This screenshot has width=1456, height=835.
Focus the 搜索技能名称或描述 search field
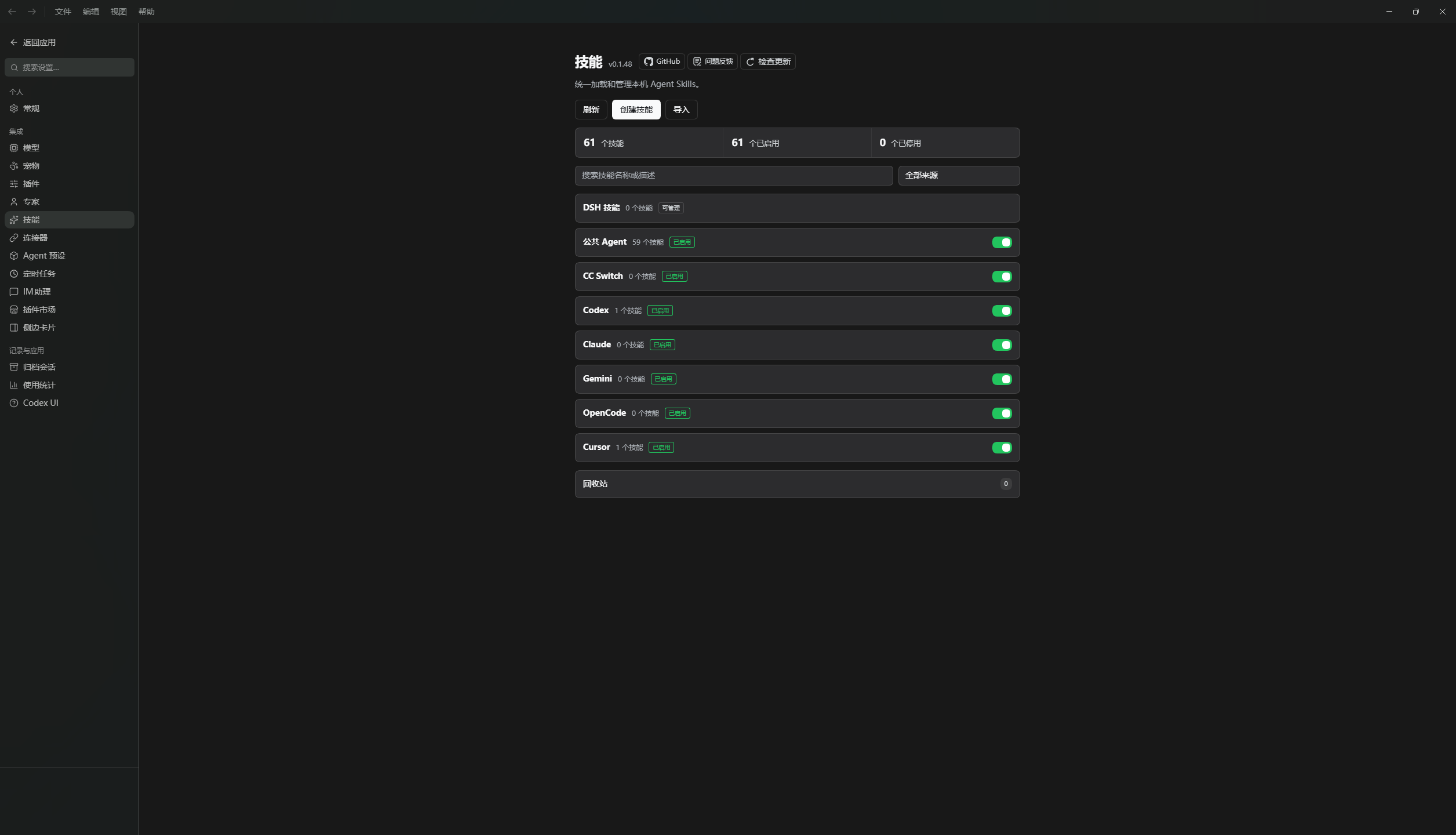coord(733,176)
